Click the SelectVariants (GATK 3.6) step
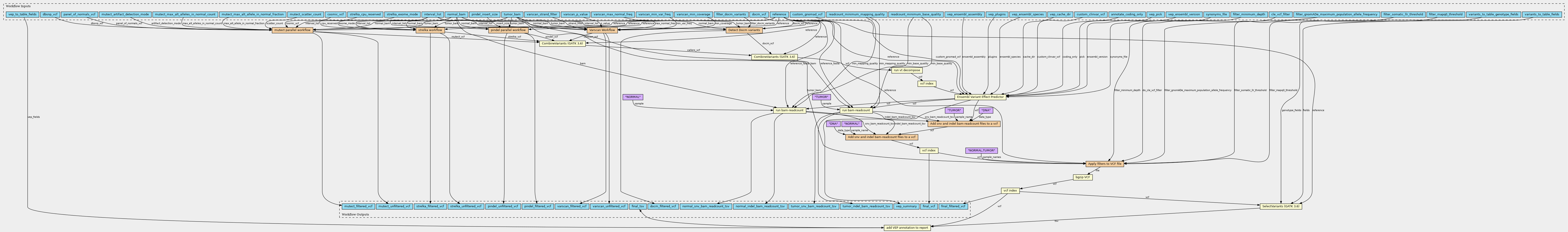1568x232 pixels. pyautogui.click(x=1281, y=206)
